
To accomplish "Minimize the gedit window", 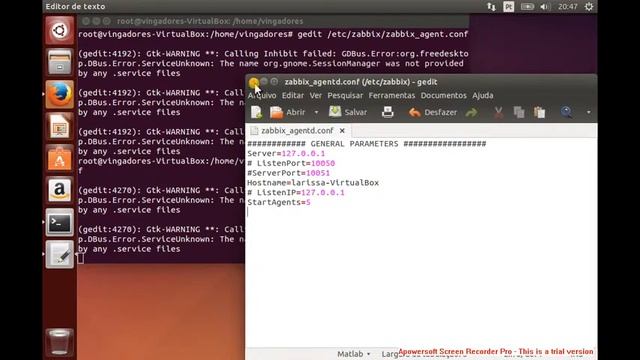I will coord(264,82).
